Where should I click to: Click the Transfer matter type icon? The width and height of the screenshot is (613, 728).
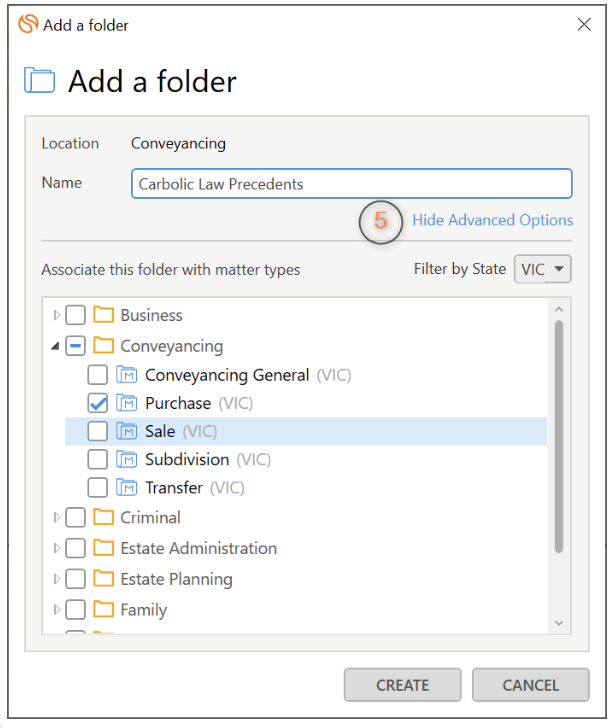(x=126, y=488)
